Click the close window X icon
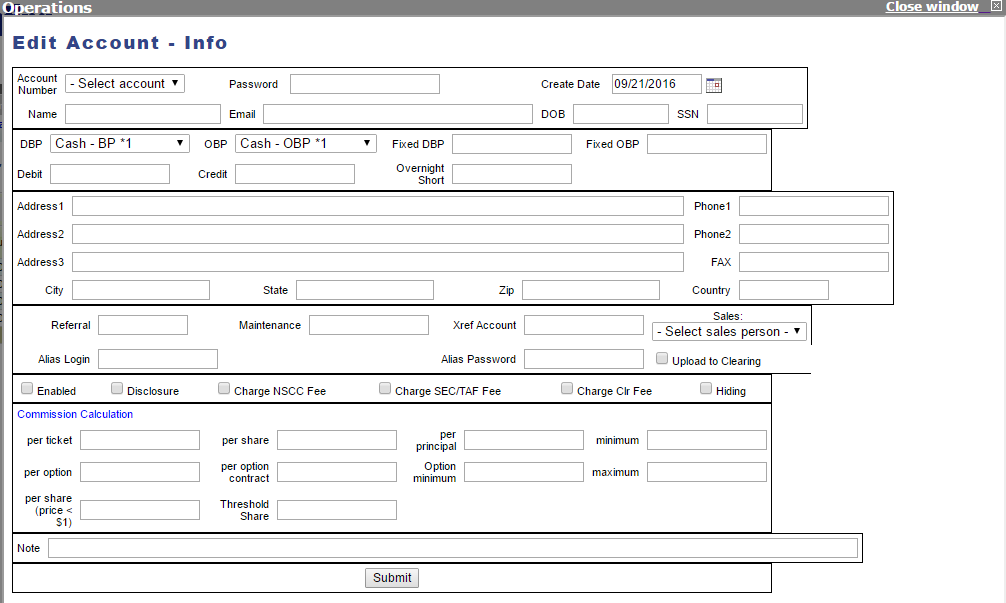The height and width of the screenshot is (603, 1006). coord(996,6)
